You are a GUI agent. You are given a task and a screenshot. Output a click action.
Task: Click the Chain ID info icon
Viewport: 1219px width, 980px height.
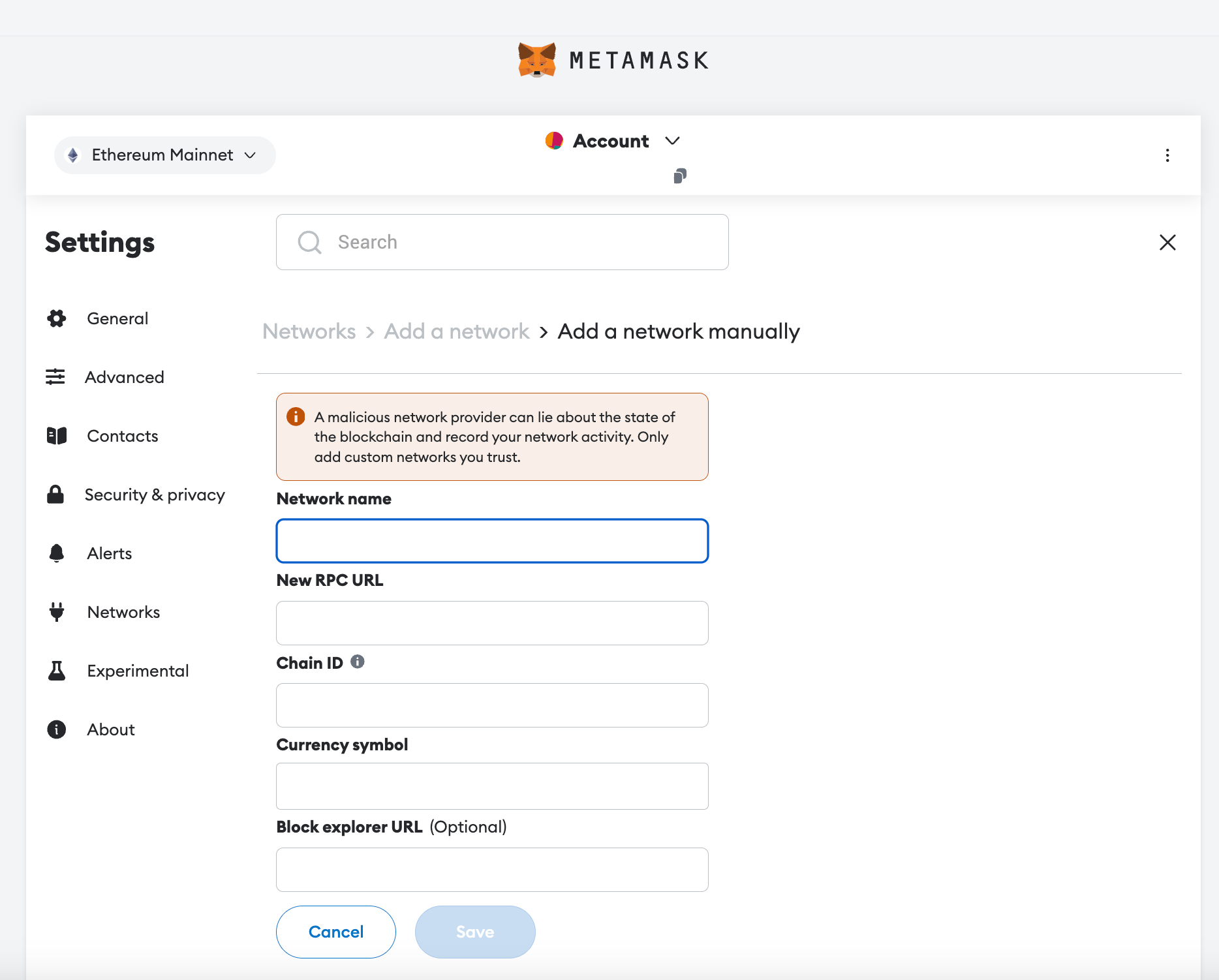[x=358, y=662]
